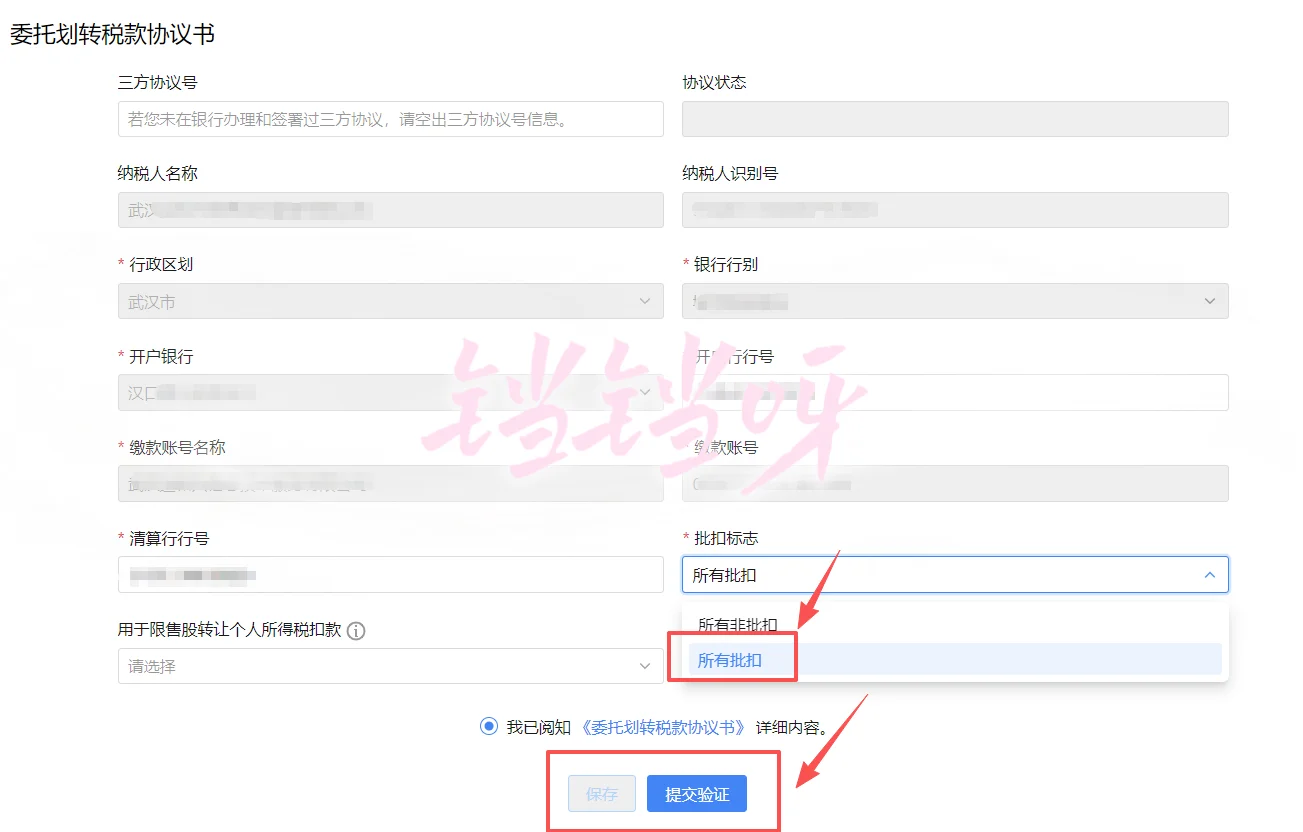The image size is (1303, 832).
Task: 展开「用于限售股转让个人所得税扣款」选择框
Action: 390,666
